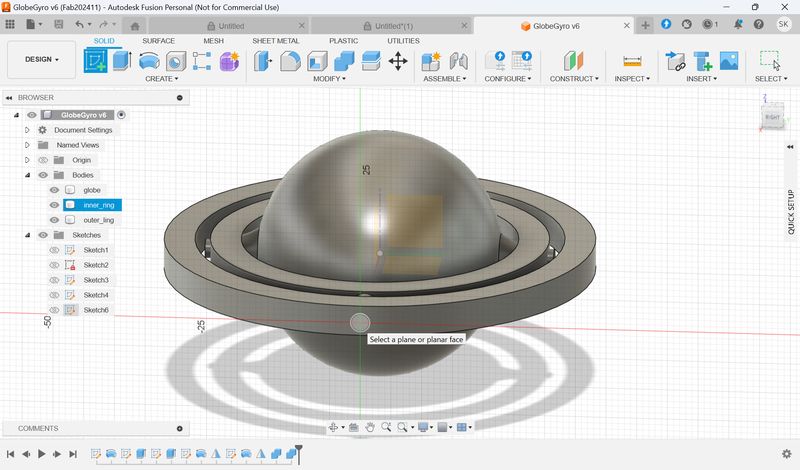The width and height of the screenshot is (800, 470).
Task: Select the Fillet tool
Action: [x=290, y=61]
